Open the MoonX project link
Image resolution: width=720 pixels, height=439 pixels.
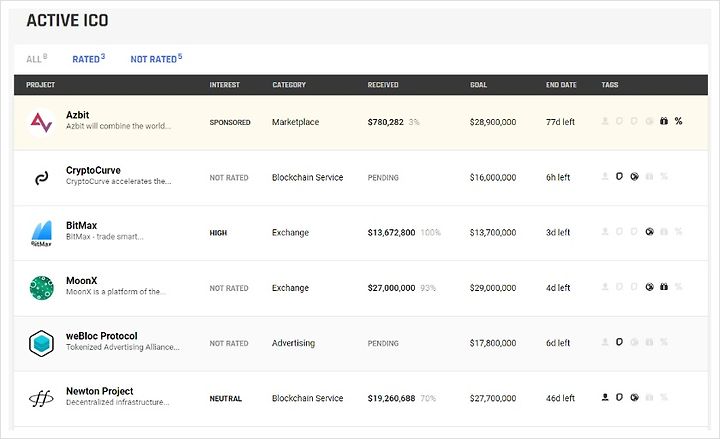pos(81,281)
